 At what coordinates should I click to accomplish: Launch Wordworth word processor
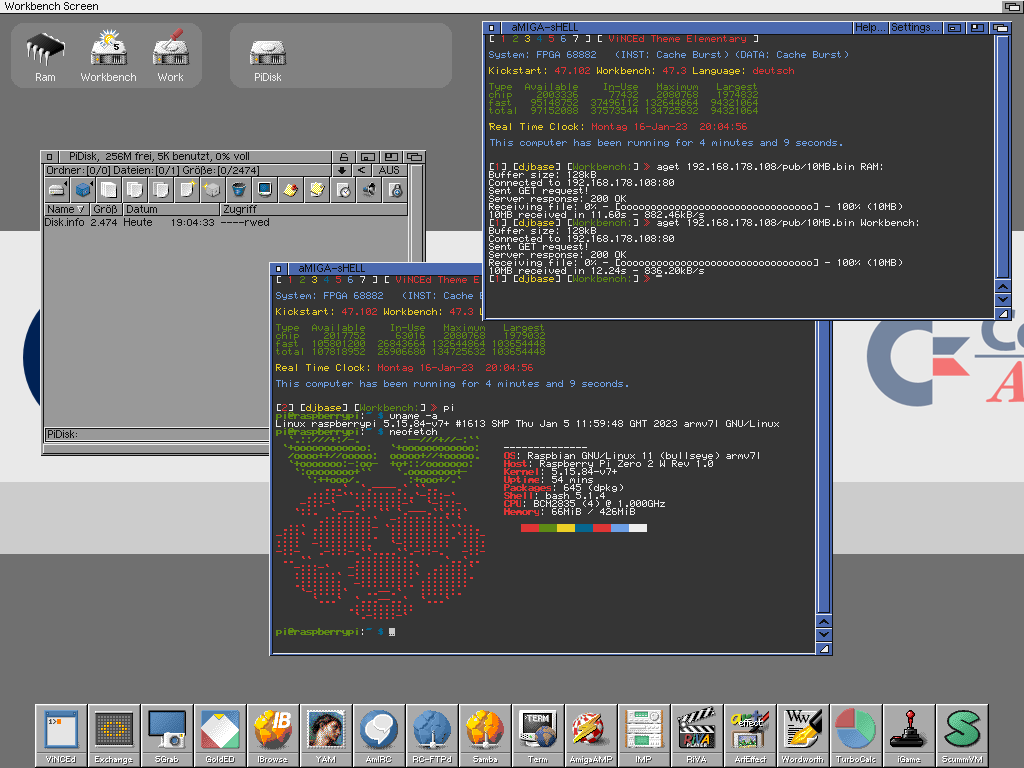(x=803, y=734)
